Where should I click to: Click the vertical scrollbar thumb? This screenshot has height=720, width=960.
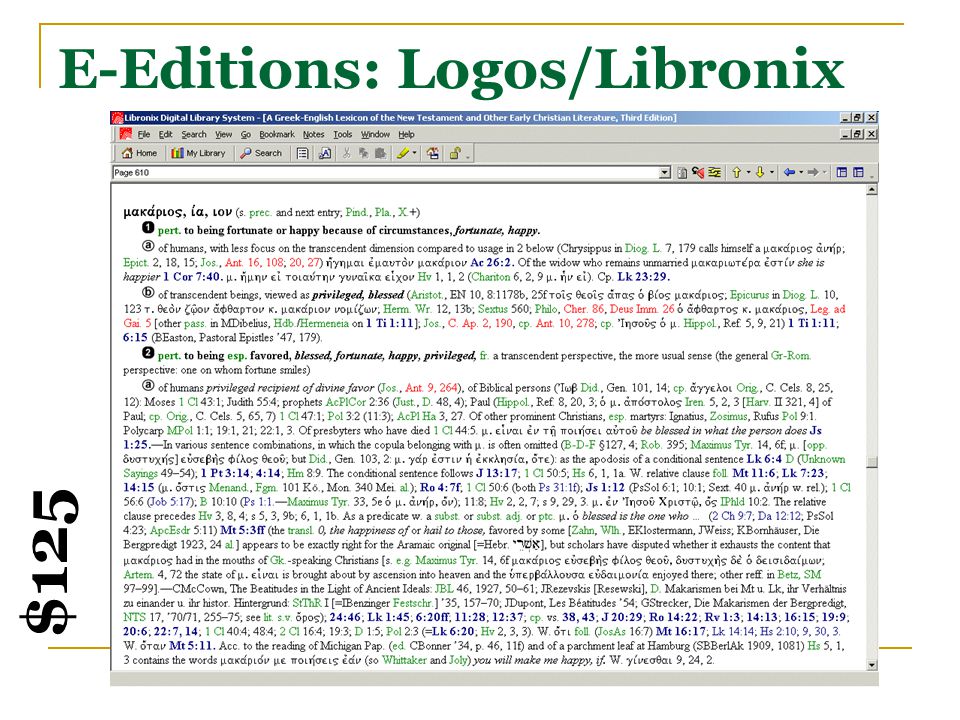[x=872, y=462]
